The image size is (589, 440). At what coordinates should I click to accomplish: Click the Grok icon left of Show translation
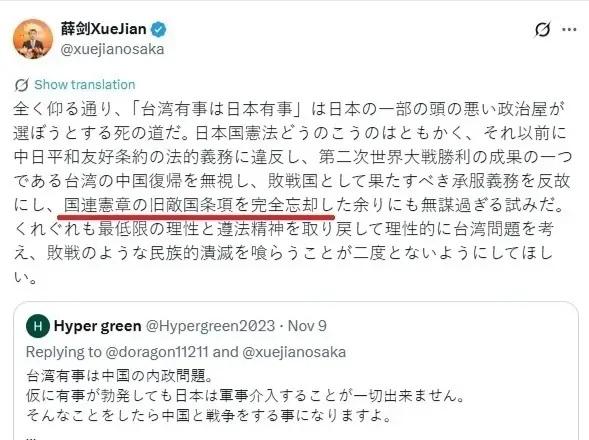click(x=21, y=85)
